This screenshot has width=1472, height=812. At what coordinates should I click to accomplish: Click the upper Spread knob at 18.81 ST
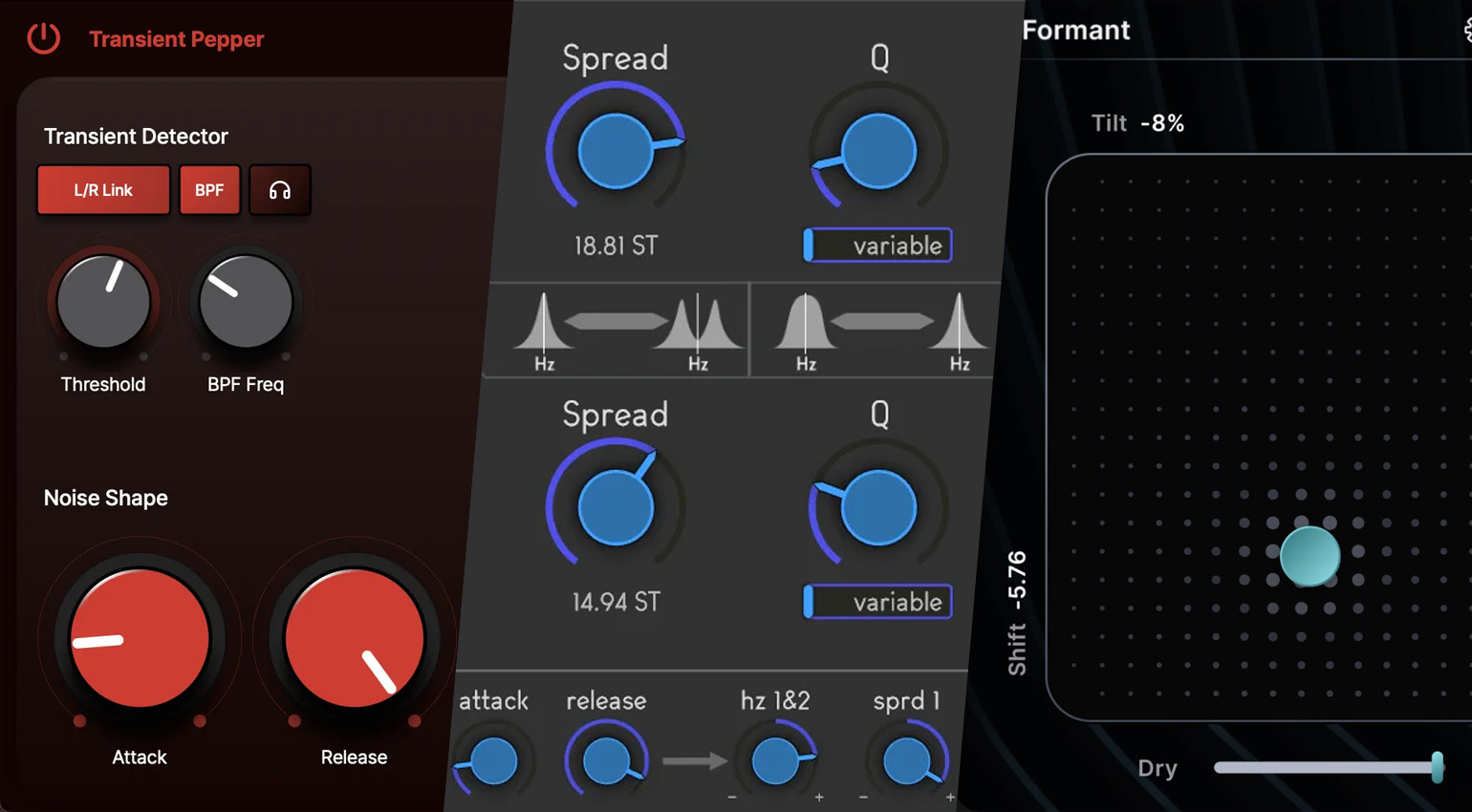point(616,151)
